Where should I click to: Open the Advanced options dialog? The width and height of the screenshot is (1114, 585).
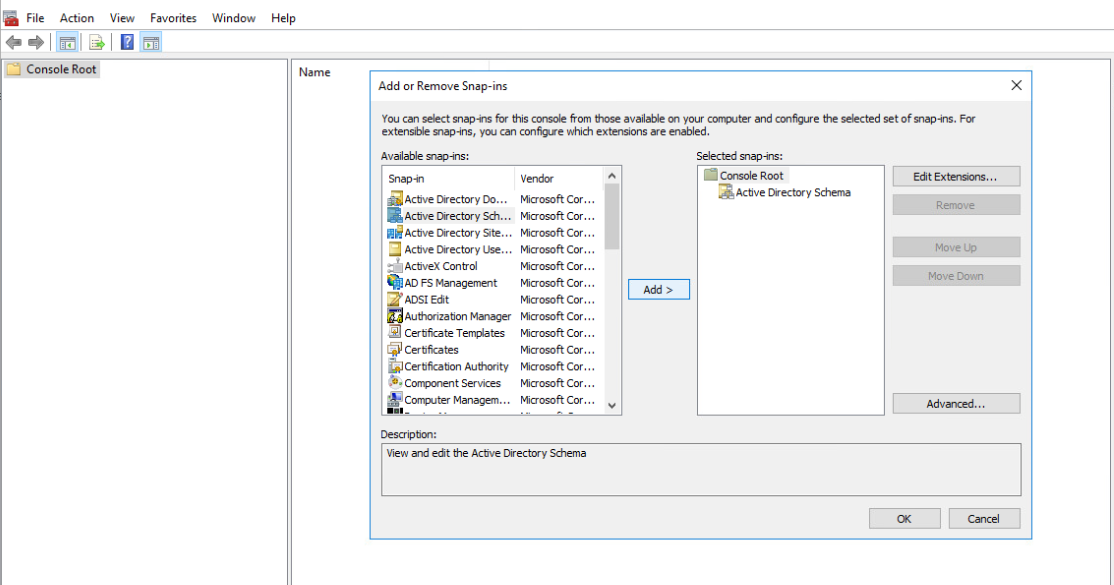click(956, 403)
